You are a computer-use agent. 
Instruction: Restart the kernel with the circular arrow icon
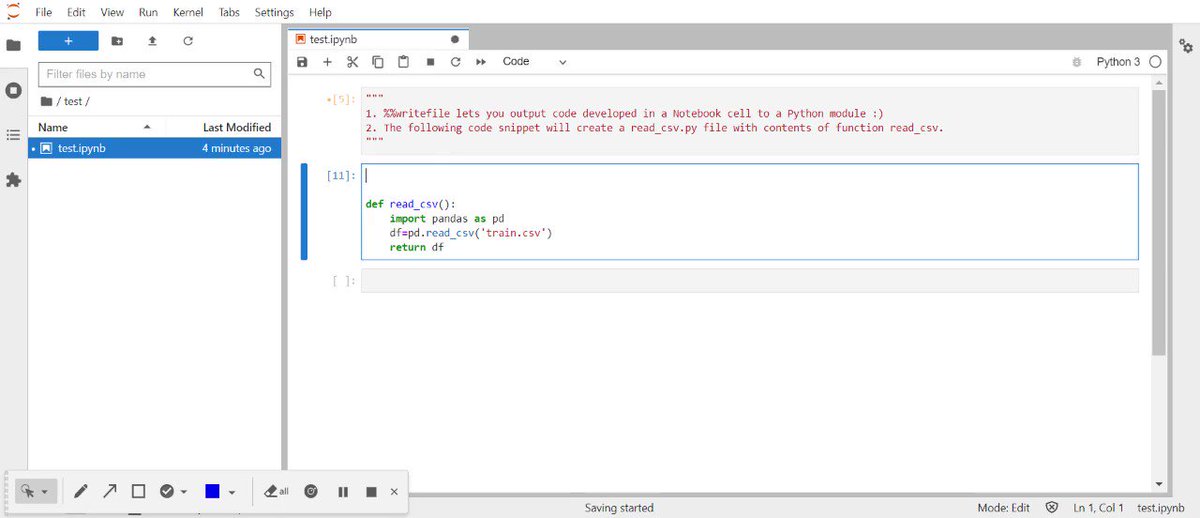[x=455, y=62]
